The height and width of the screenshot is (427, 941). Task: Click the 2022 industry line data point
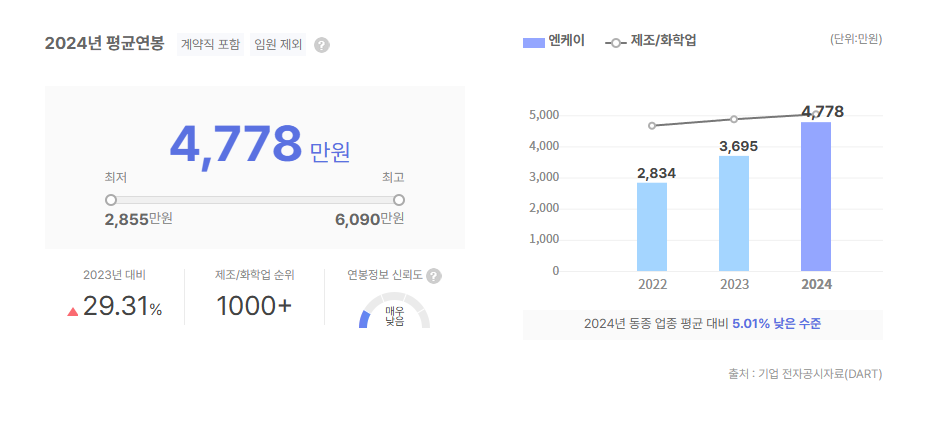652,125
